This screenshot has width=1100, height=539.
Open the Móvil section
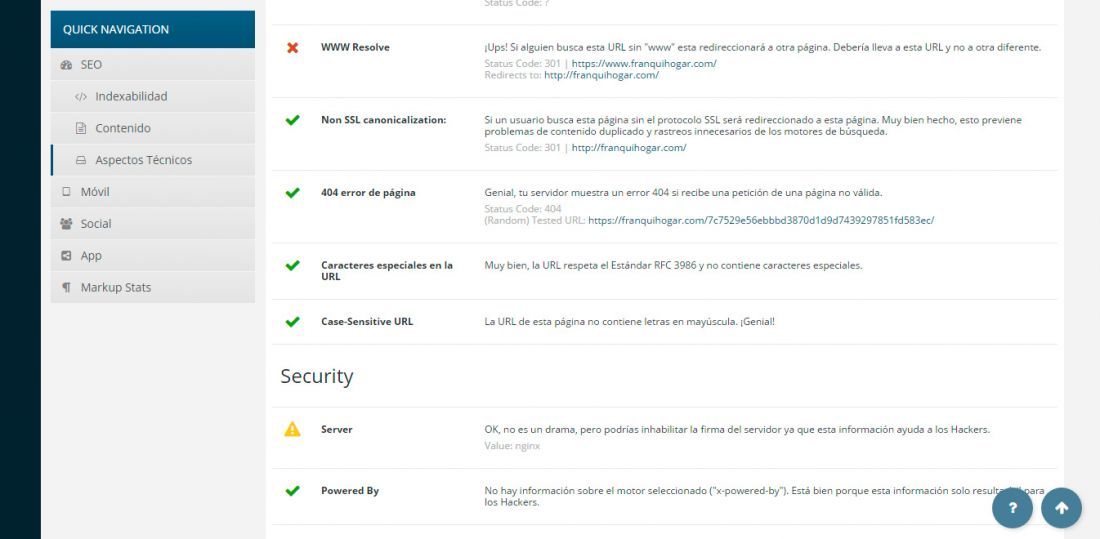(x=152, y=192)
